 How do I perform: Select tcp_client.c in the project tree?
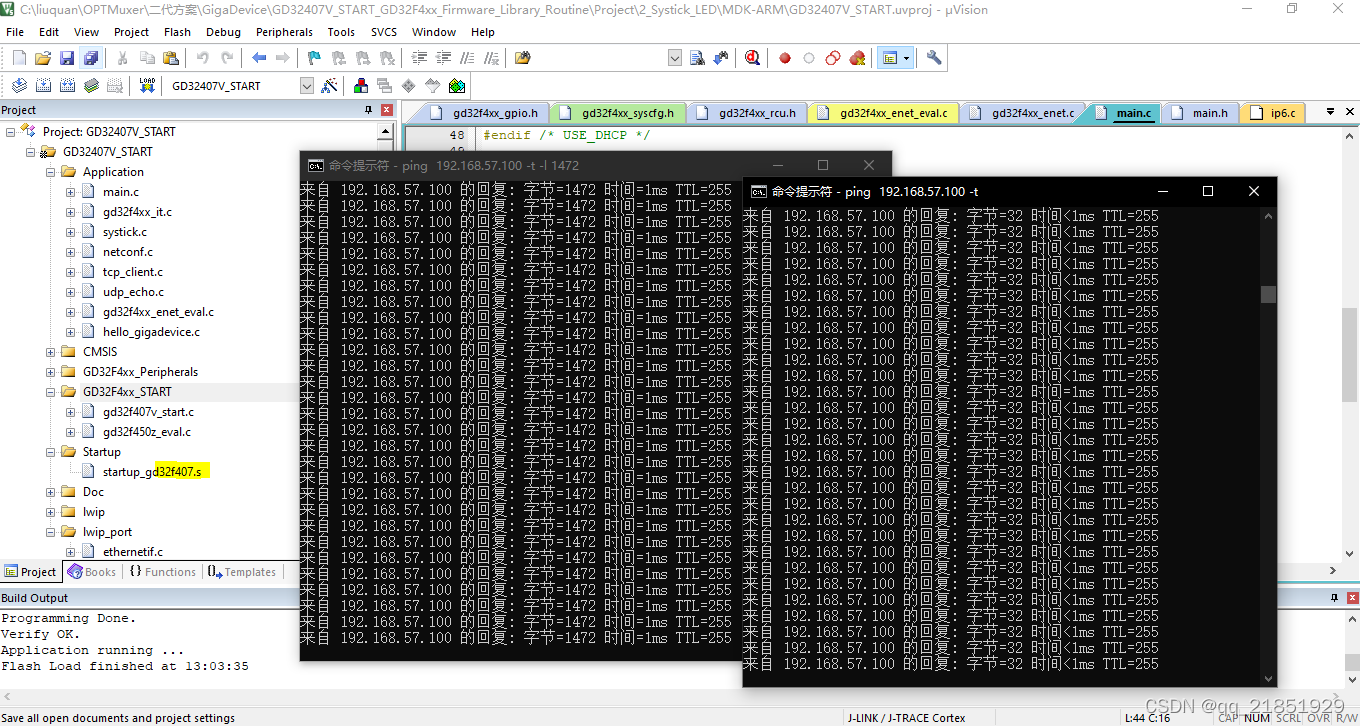[x=132, y=272]
